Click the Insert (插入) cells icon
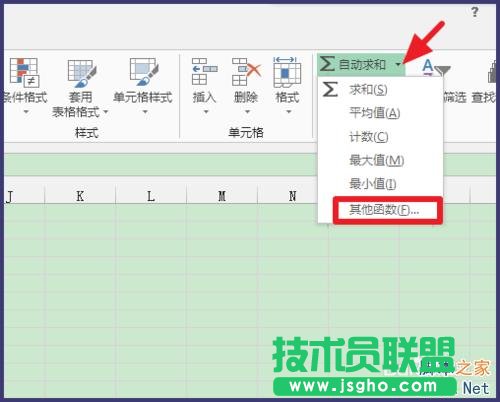500x402 pixels. coord(205,72)
